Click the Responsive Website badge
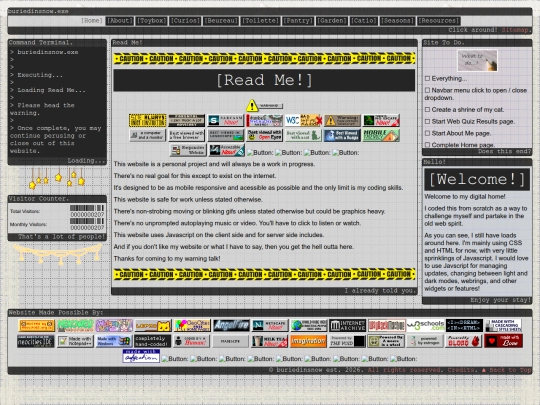Image resolution: width=540 pixels, height=405 pixels. click(x=188, y=150)
